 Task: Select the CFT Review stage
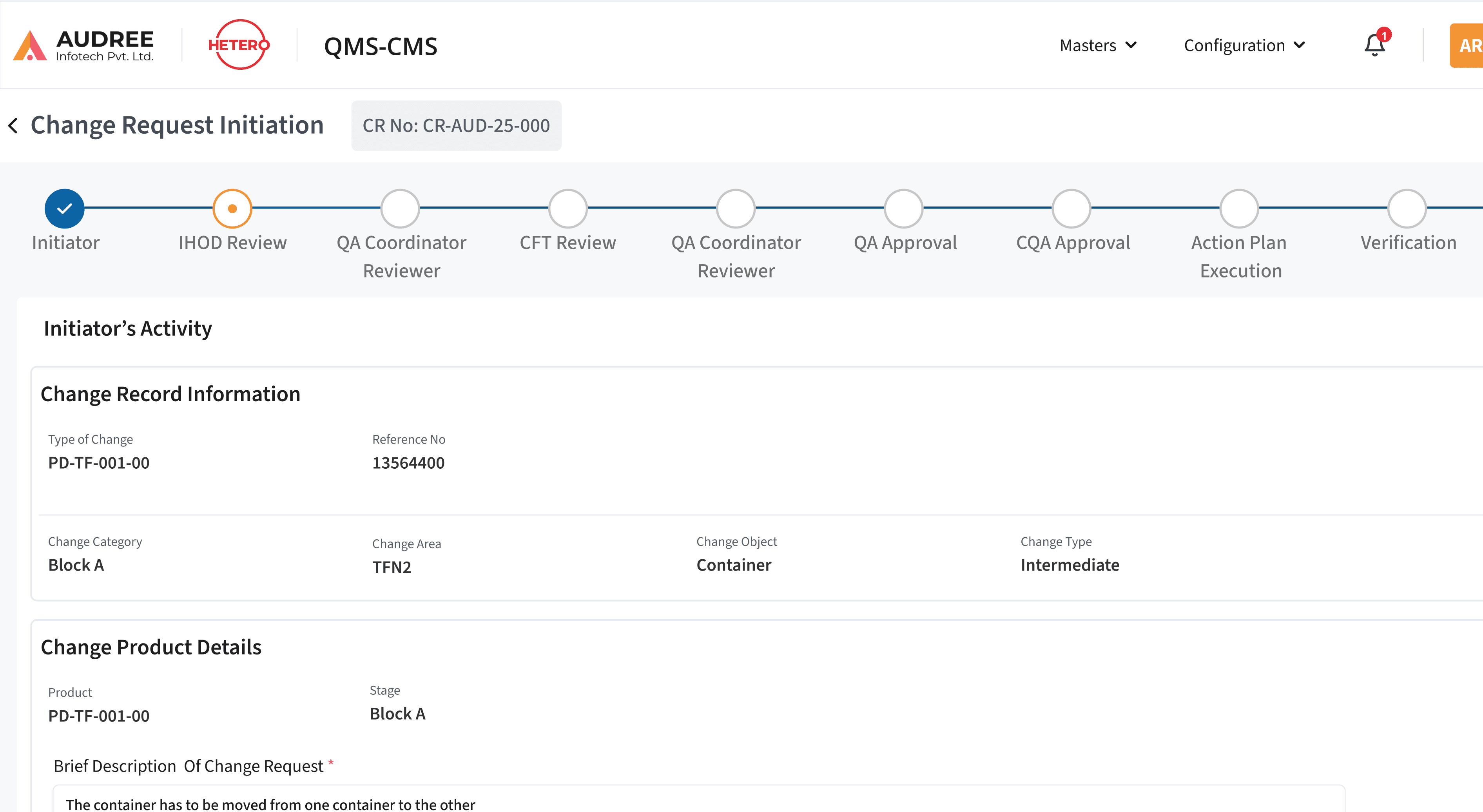(x=567, y=208)
